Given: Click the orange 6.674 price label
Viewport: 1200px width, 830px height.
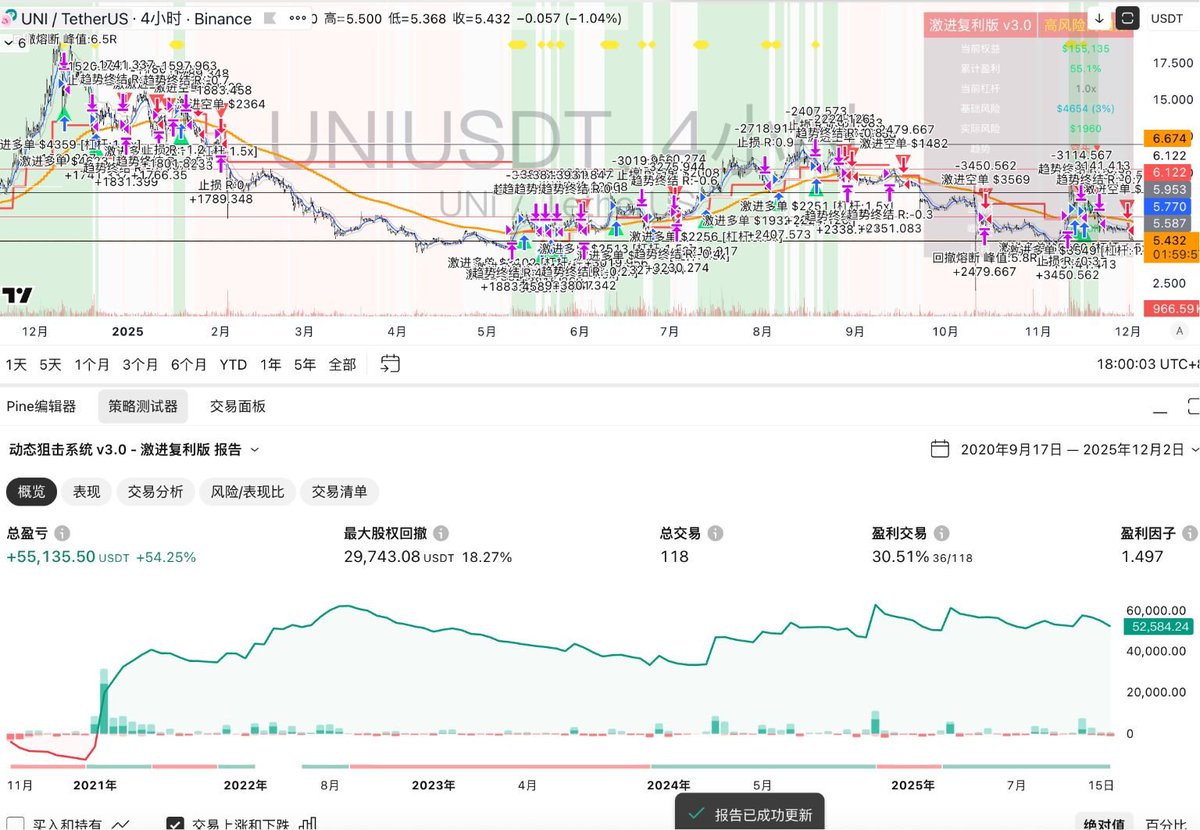Looking at the screenshot, I should coord(1170,138).
